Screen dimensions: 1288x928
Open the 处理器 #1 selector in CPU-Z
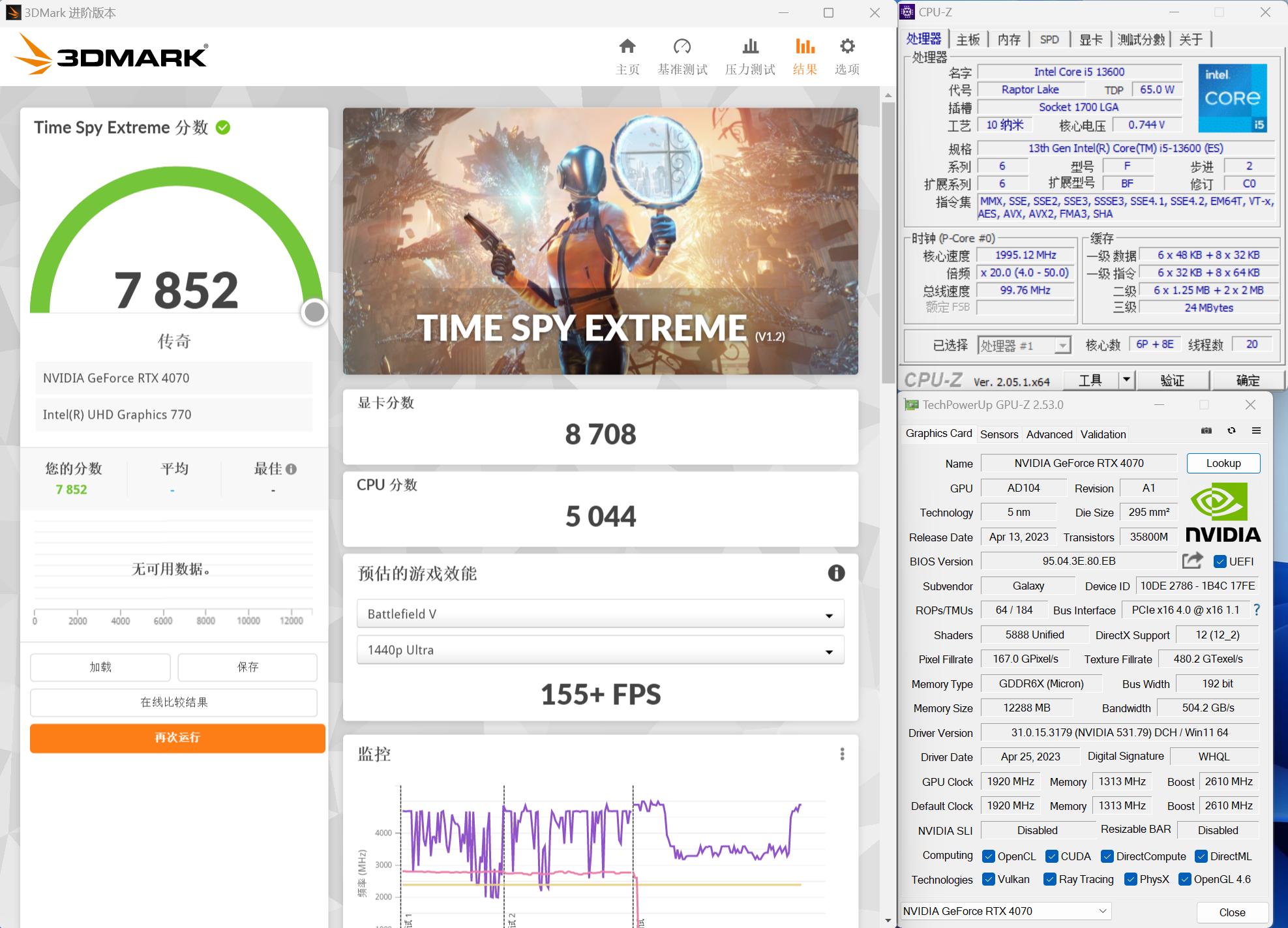point(1063,344)
